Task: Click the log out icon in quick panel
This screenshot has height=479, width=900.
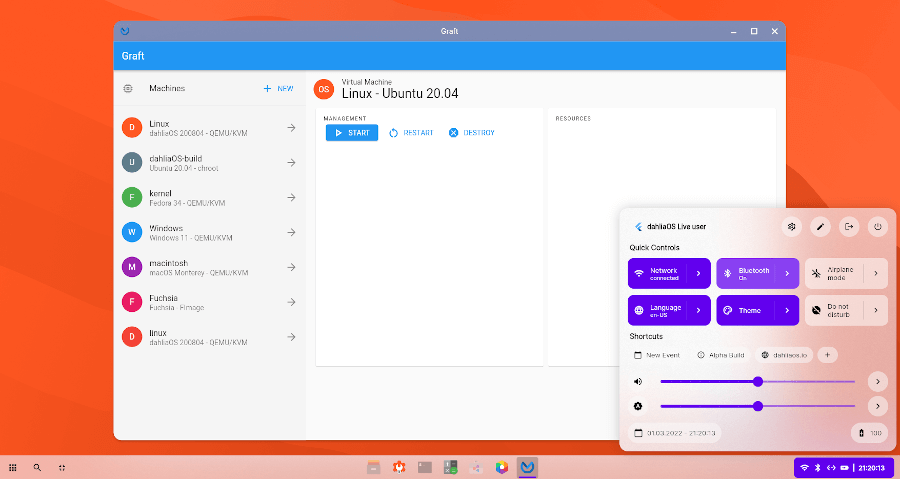Action: tap(849, 227)
